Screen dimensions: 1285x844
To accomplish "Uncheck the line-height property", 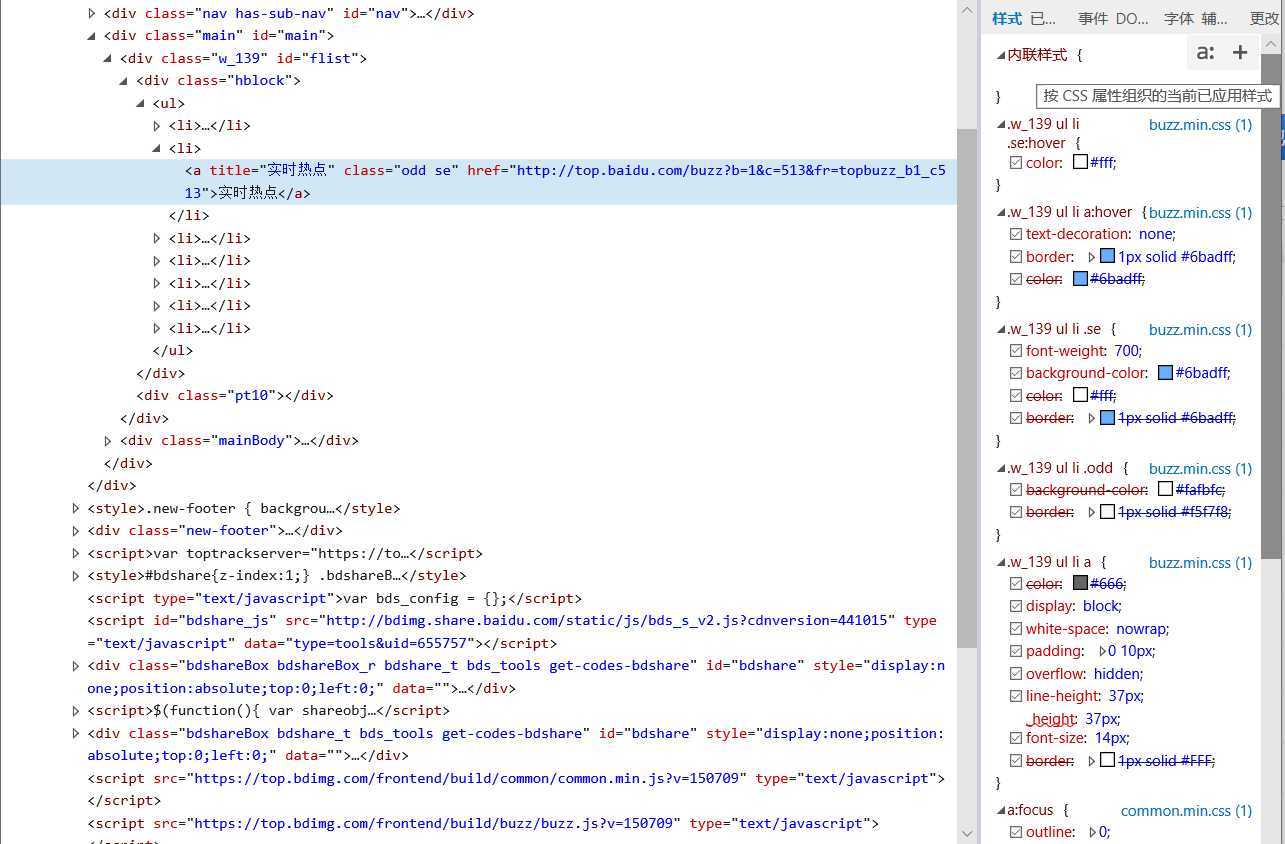I will 1016,696.
